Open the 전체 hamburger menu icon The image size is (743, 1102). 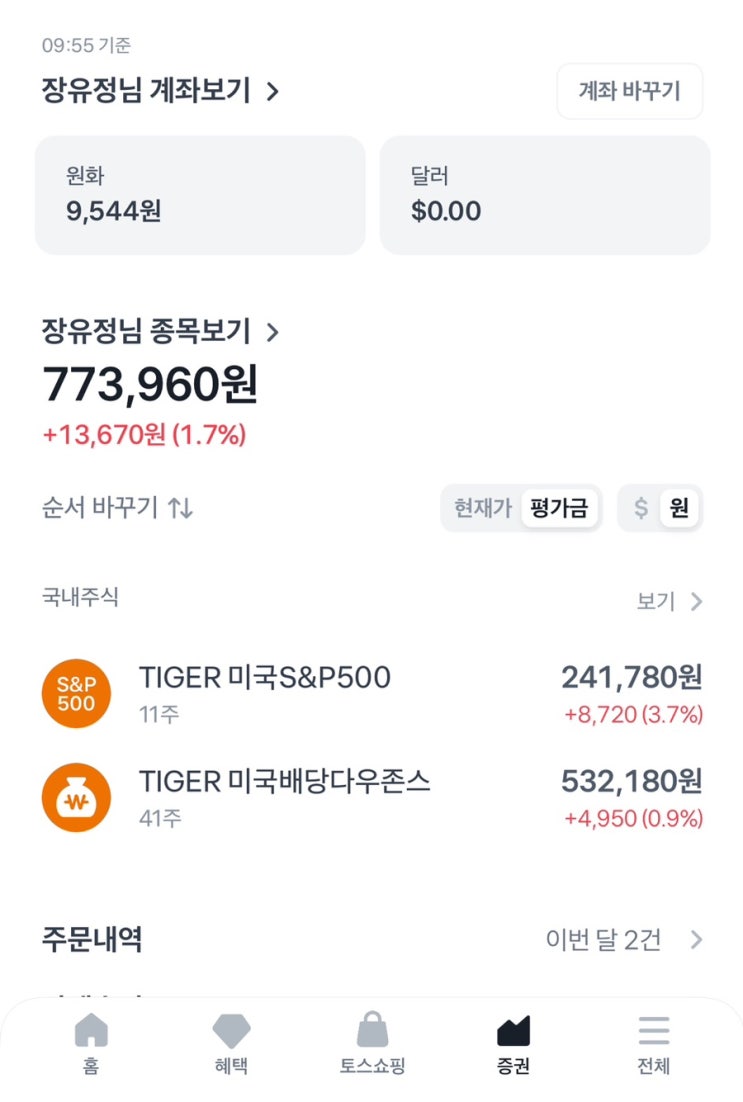[x=653, y=1031]
